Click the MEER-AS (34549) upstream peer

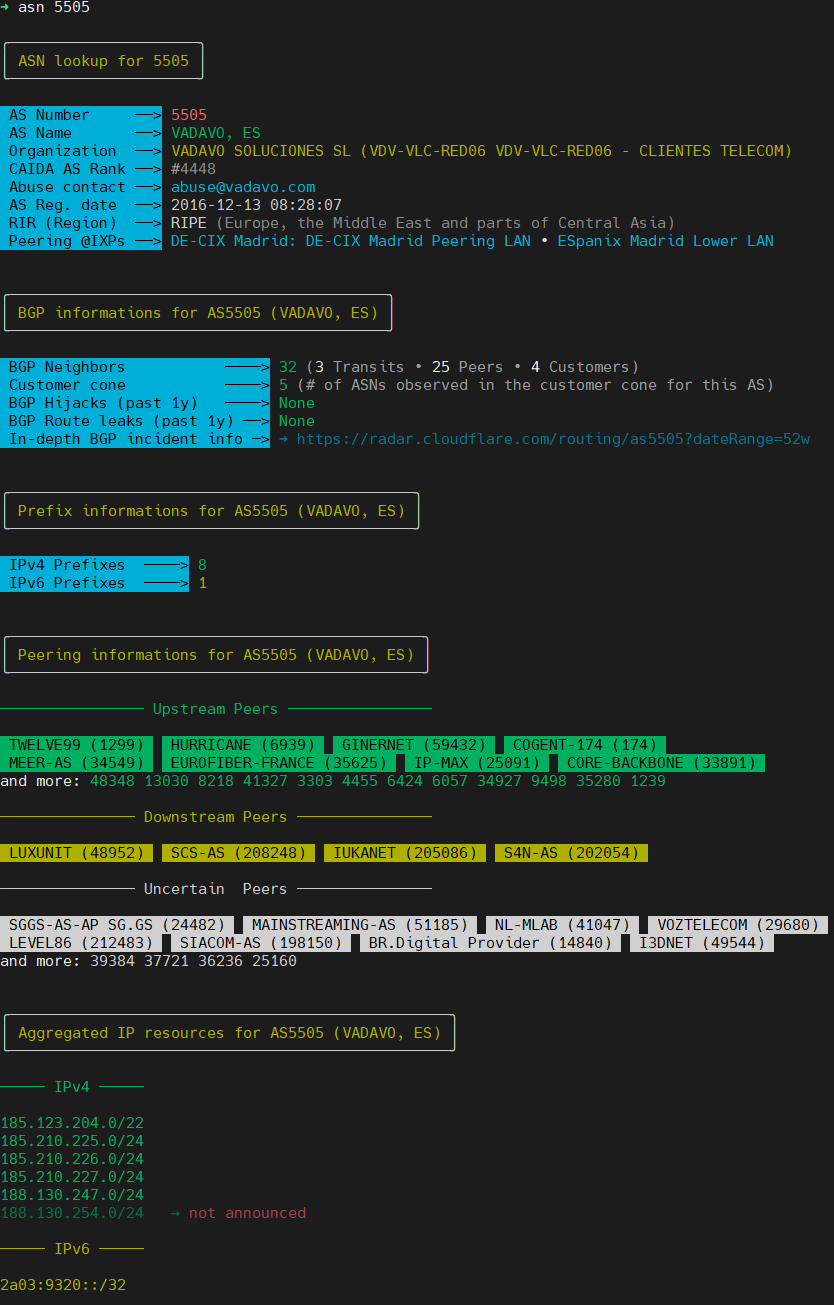click(77, 763)
